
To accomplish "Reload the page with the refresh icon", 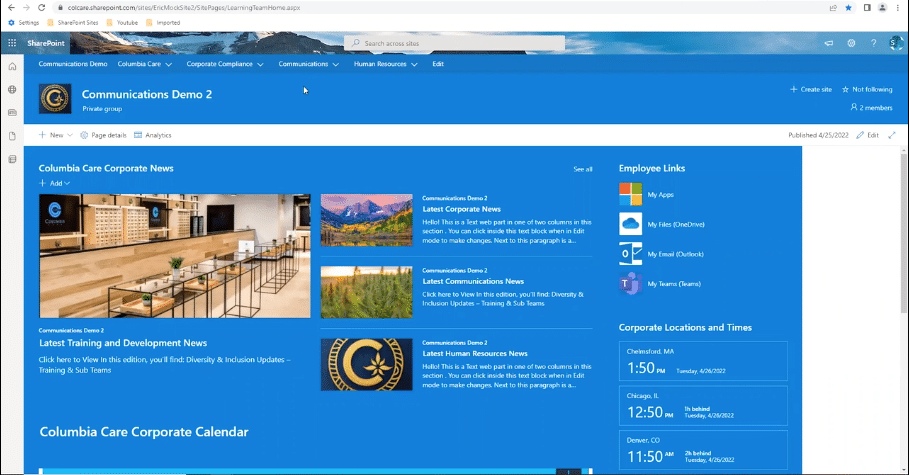I will tap(41, 8).
